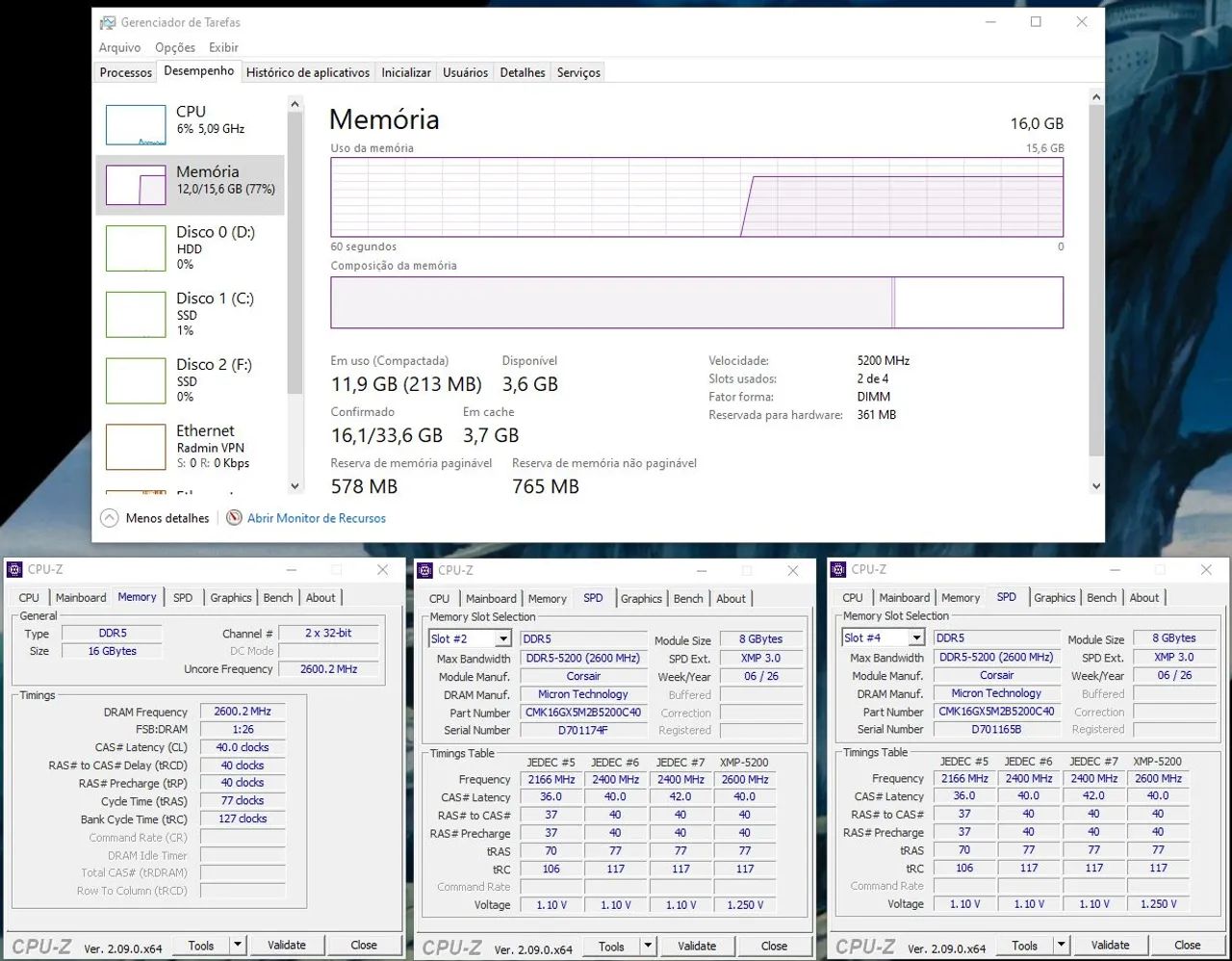
Task: Click DRAM Frequency value 2600.2 MHz
Action: (243, 712)
